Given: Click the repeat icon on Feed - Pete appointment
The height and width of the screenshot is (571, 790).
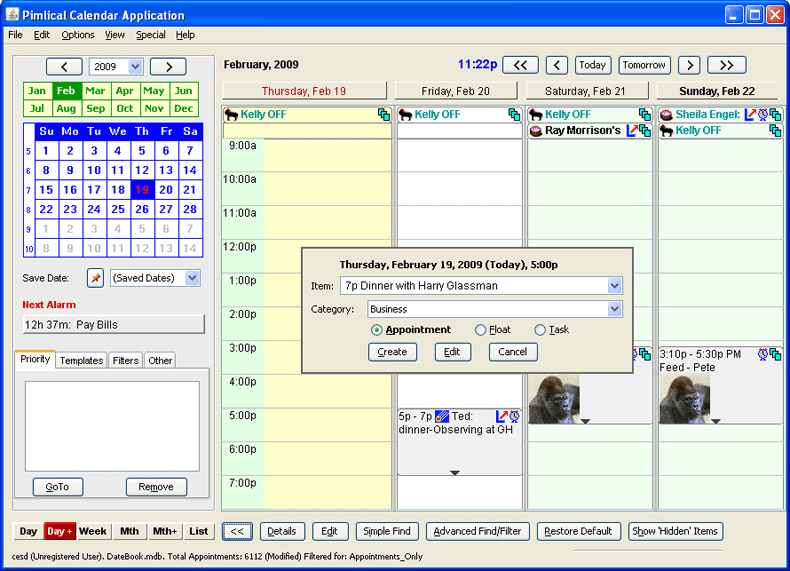Looking at the screenshot, I should click(x=775, y=355).
